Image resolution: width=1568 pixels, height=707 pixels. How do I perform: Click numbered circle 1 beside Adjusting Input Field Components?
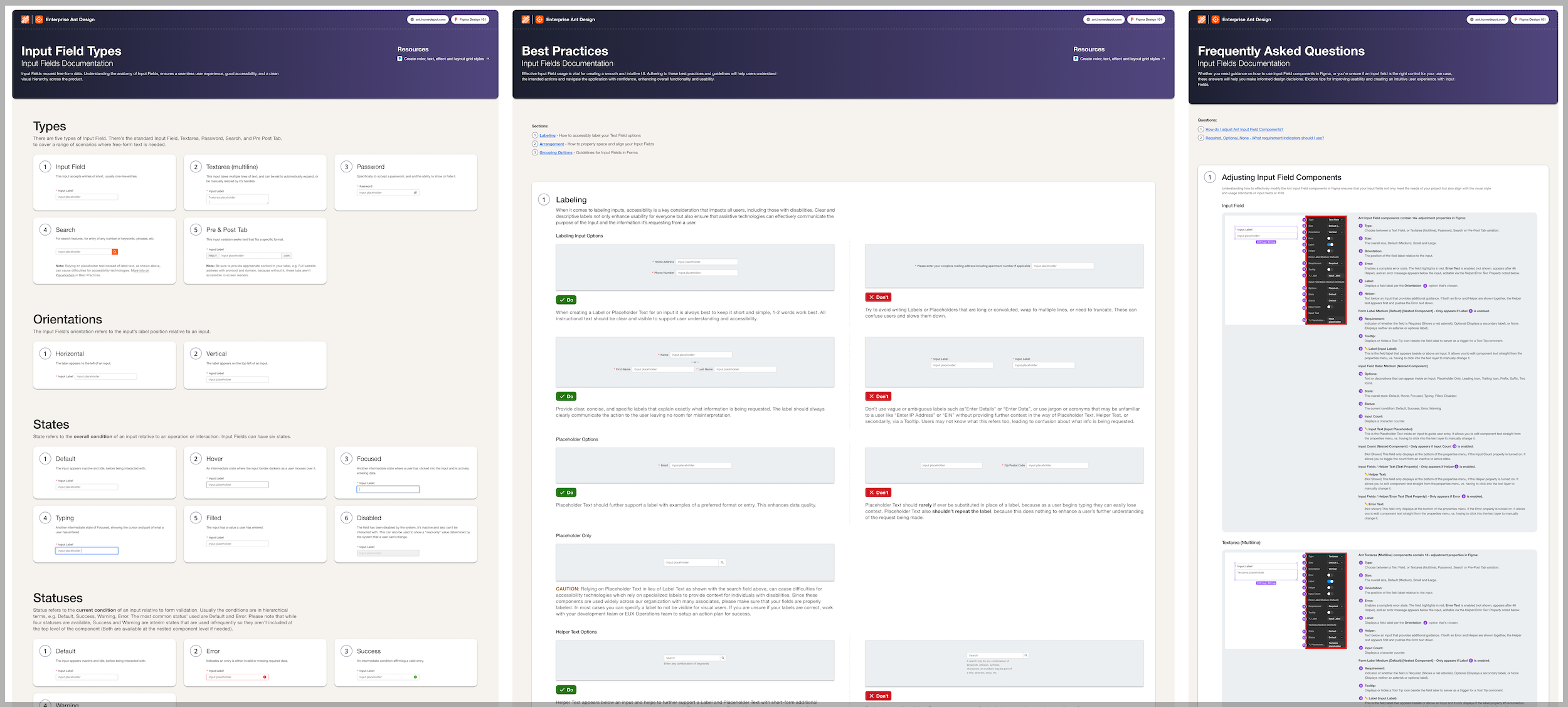point(1210,177)
